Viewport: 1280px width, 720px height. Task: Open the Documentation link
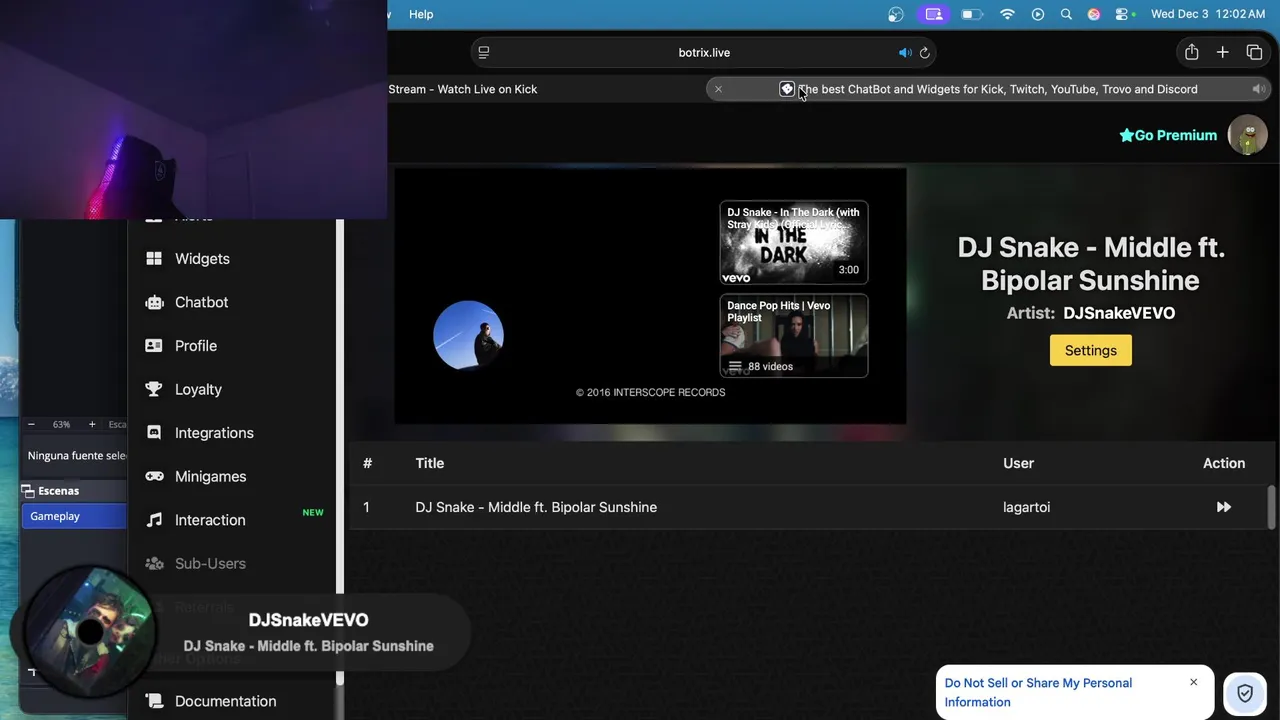pos(225,701)
